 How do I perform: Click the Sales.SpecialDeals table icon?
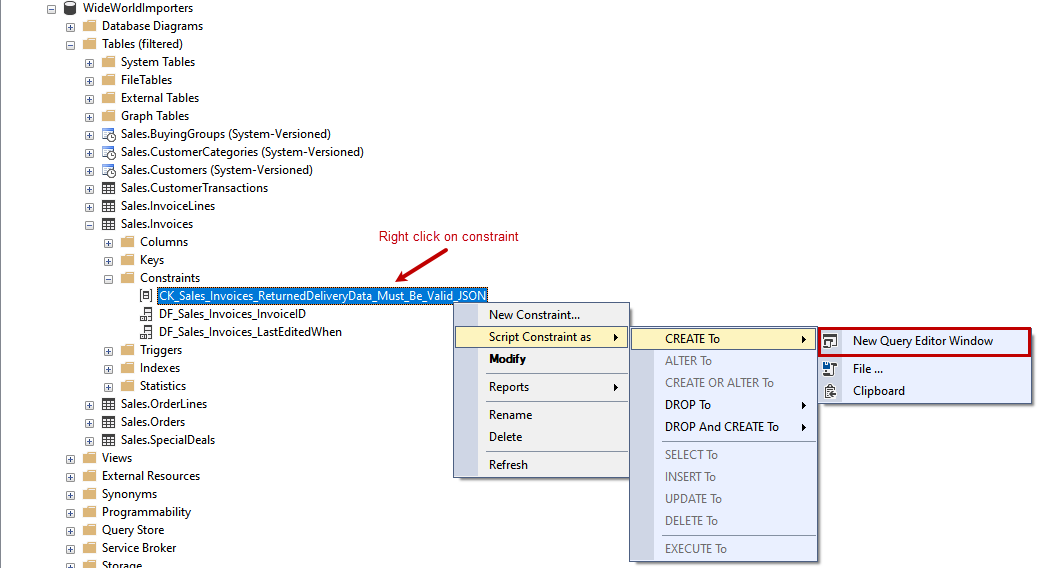click(x=108, y=440)
